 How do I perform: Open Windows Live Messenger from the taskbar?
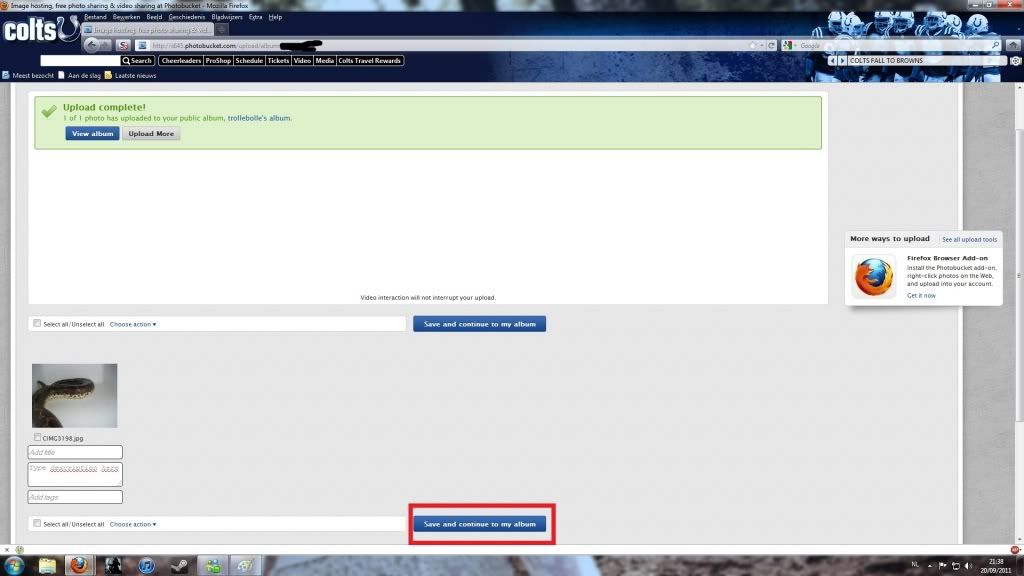[x=213, y=566]
